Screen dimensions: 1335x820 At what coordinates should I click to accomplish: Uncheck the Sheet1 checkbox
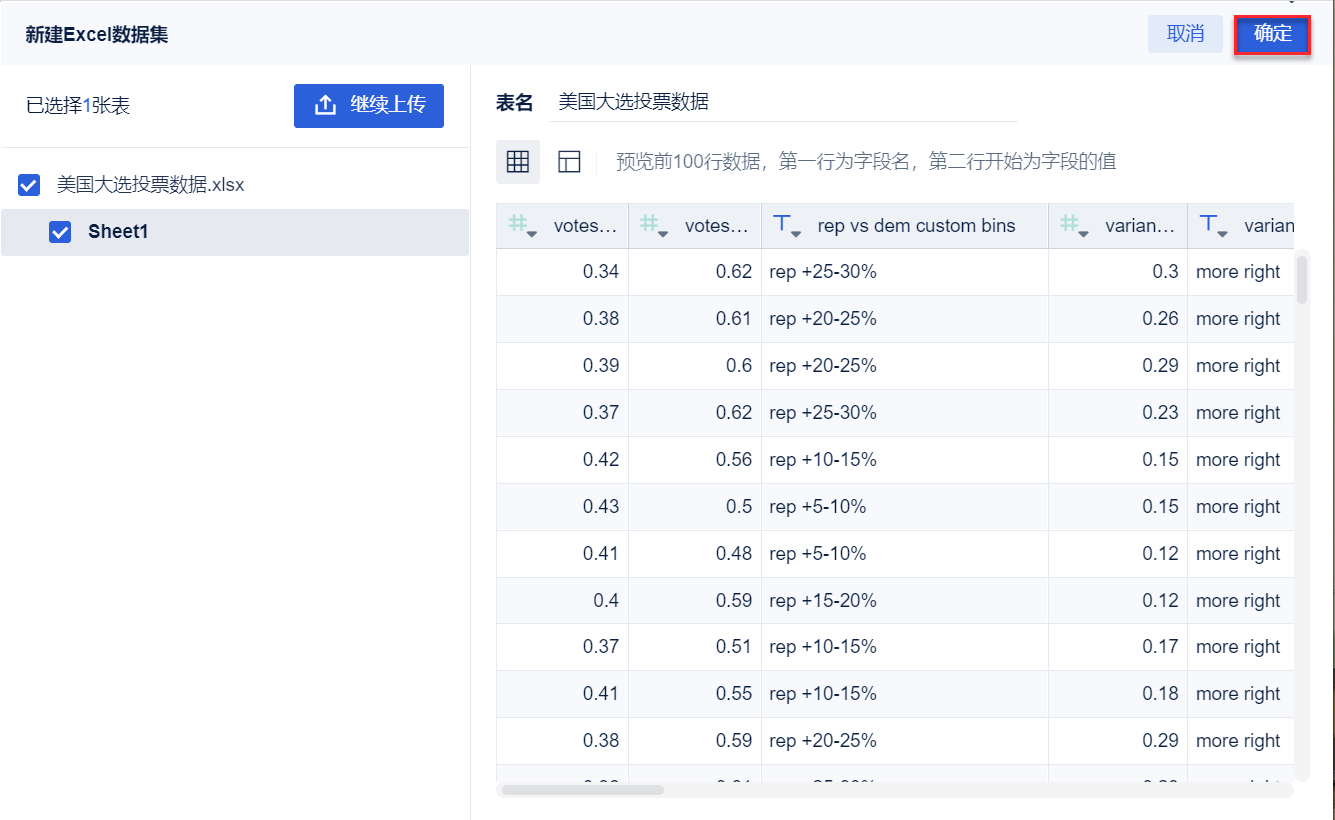[61, 232]
